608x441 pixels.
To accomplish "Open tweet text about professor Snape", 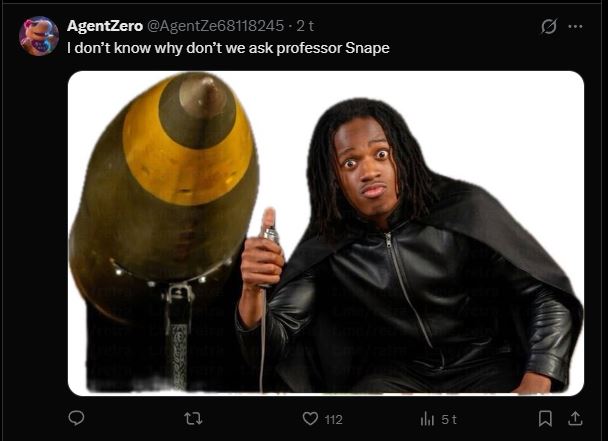I will click(x=228, y=48).
